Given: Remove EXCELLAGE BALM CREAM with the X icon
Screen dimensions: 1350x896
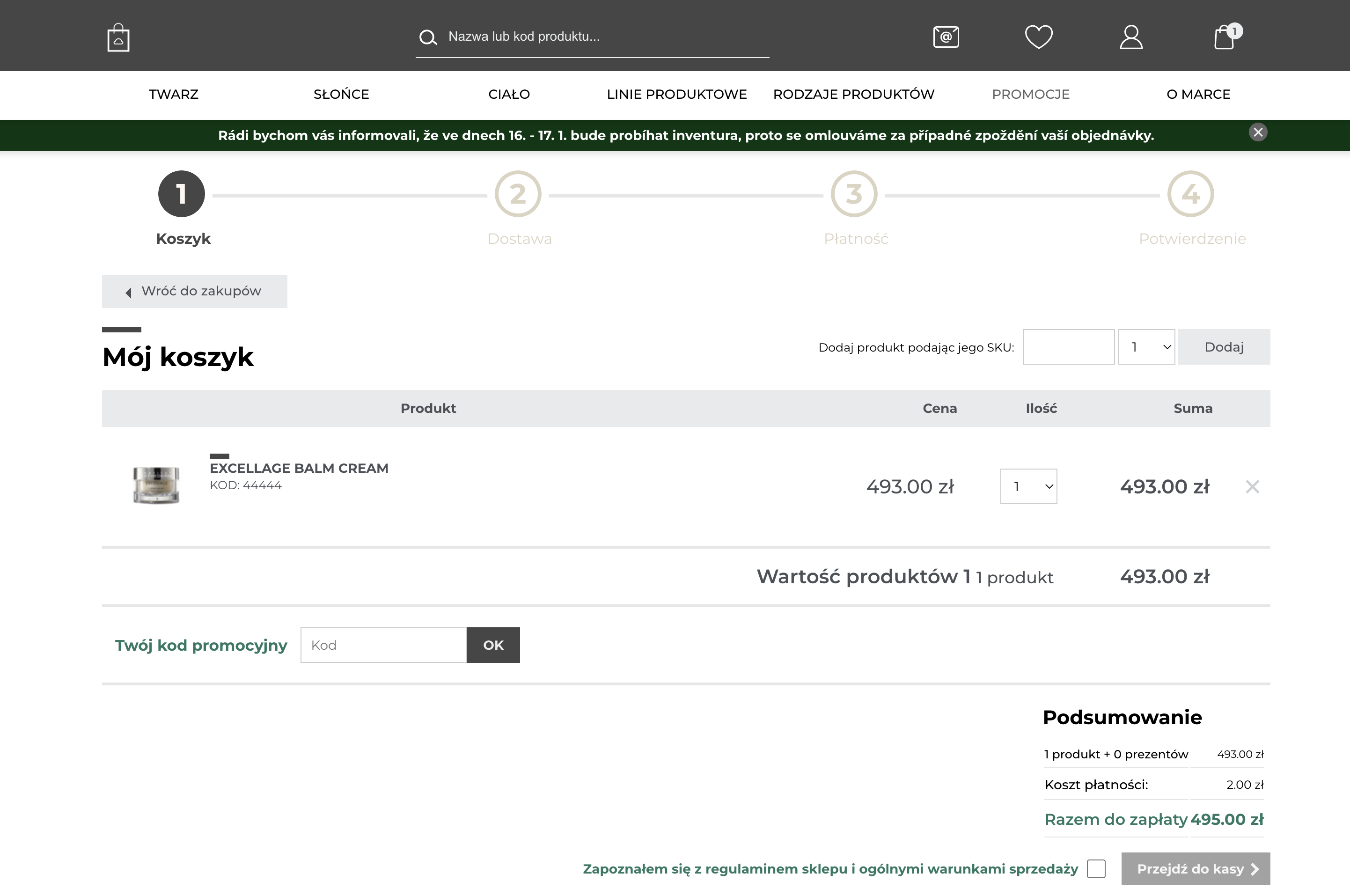Looking at the screenshot, I should (x=1253, y=486).
